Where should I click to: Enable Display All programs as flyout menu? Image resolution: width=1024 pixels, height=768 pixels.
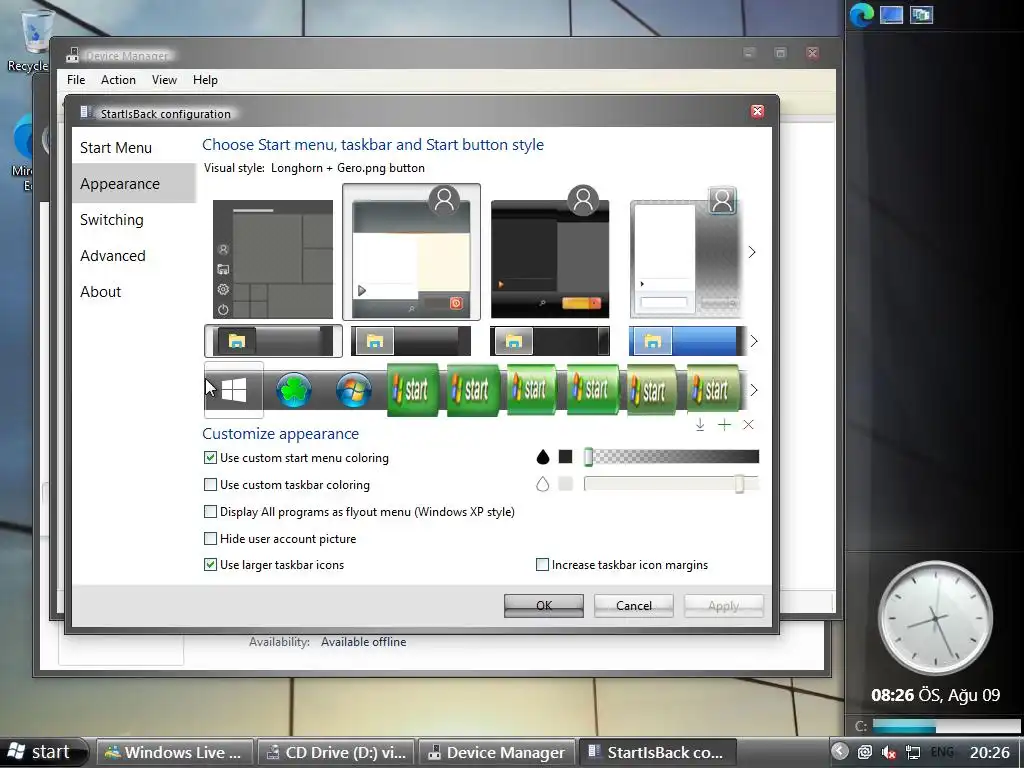coord(210,511)
